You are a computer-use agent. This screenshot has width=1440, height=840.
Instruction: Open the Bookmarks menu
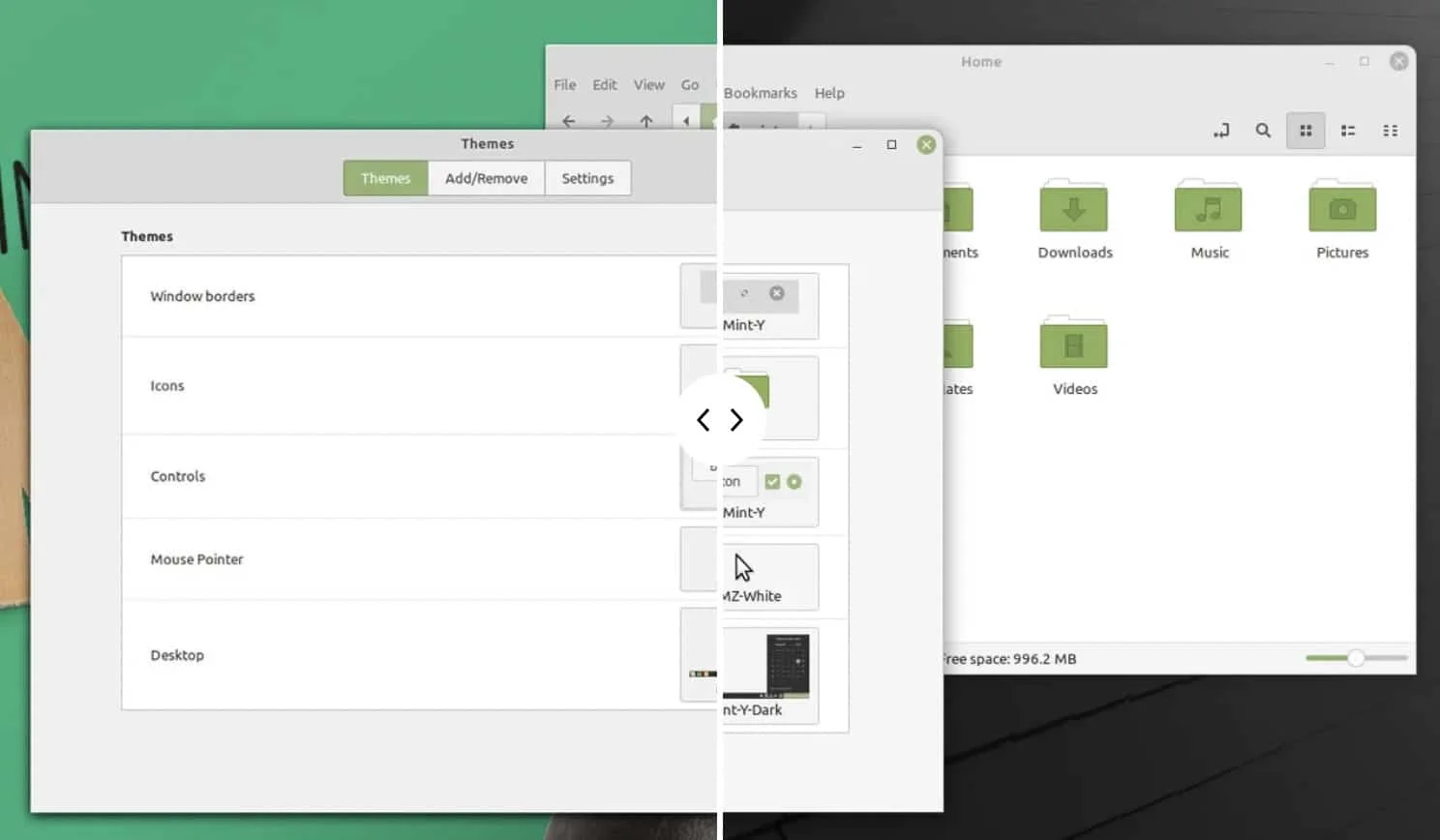pyautogui.click(x=761, y=93)
